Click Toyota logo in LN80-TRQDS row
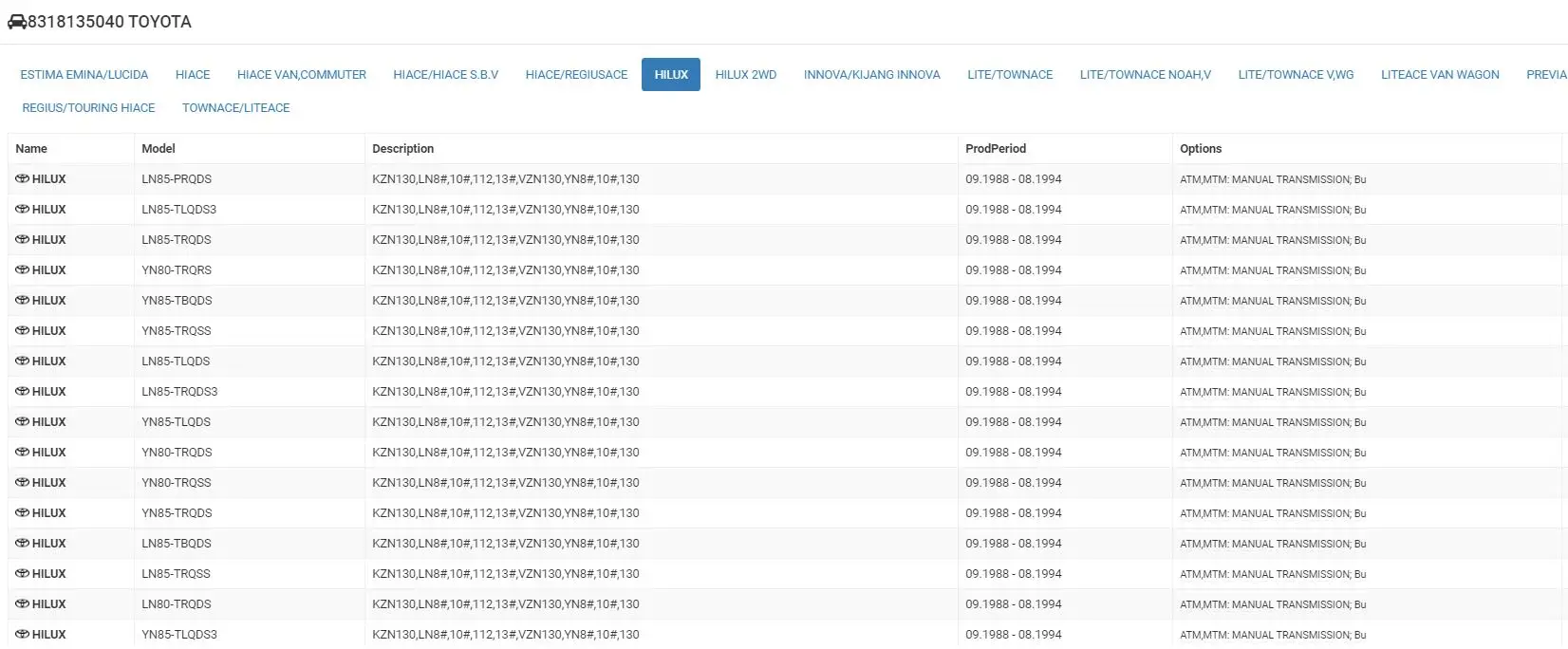 click(x=22, y=603)
